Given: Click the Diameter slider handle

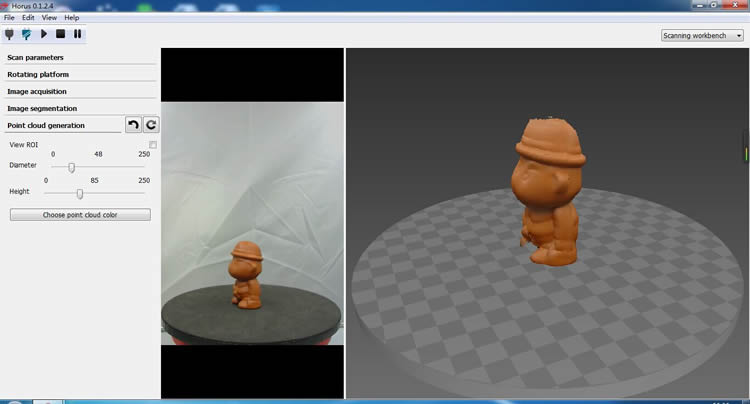Looking at the screenshot, I should [x=71, y=167].
